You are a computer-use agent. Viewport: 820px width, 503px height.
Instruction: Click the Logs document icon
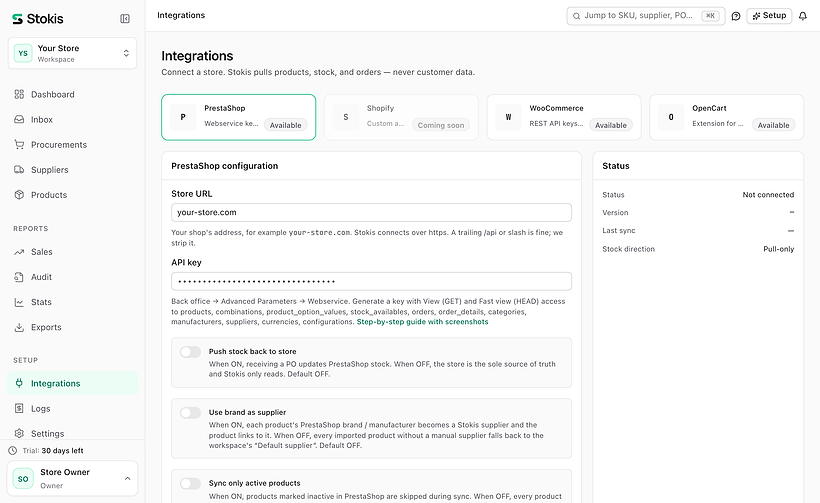tap(19, 408)
